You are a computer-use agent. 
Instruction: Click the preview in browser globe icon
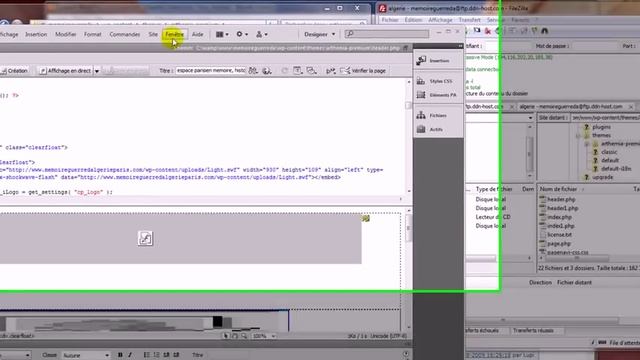267,71
